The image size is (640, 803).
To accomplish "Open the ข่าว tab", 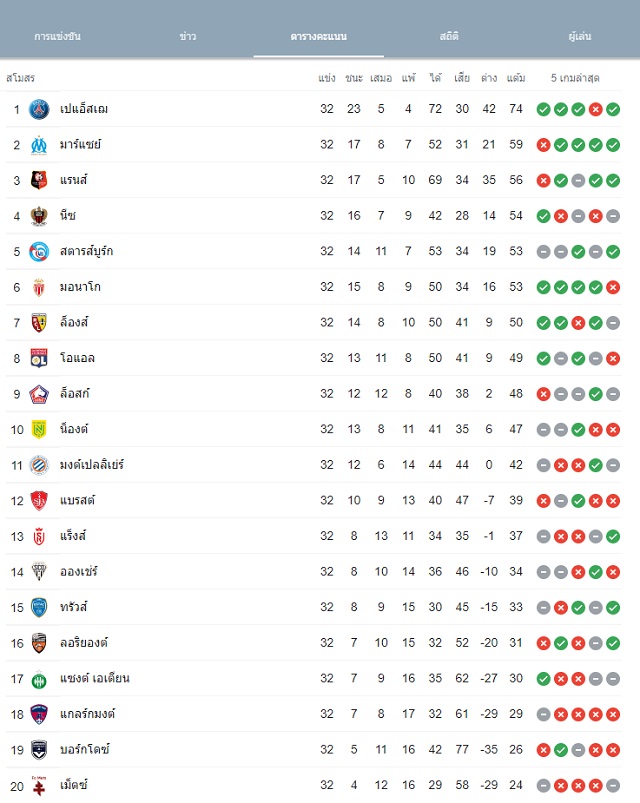I will tap(188, 36).
